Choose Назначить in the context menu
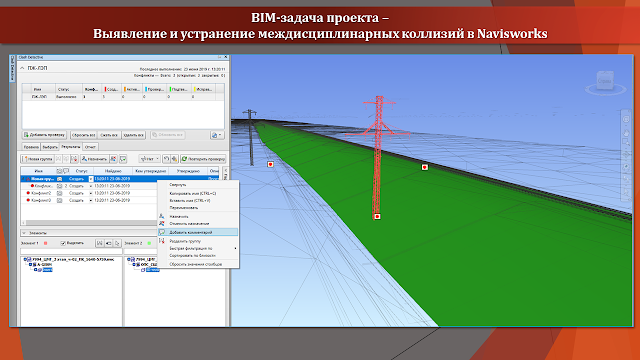This screenshot has height=360, width=640. (x=198, y=216)
